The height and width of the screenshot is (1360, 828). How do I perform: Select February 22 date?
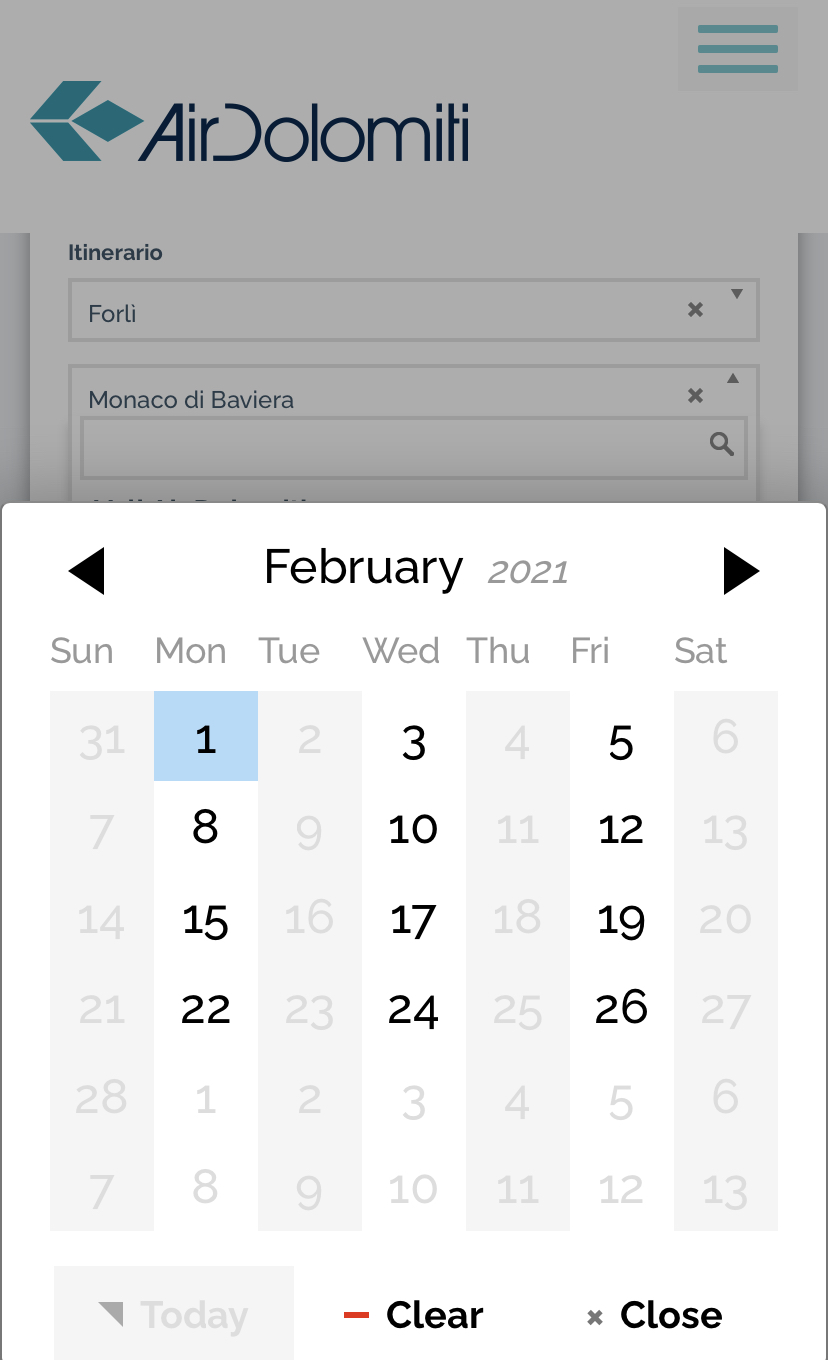point(206,1009)
